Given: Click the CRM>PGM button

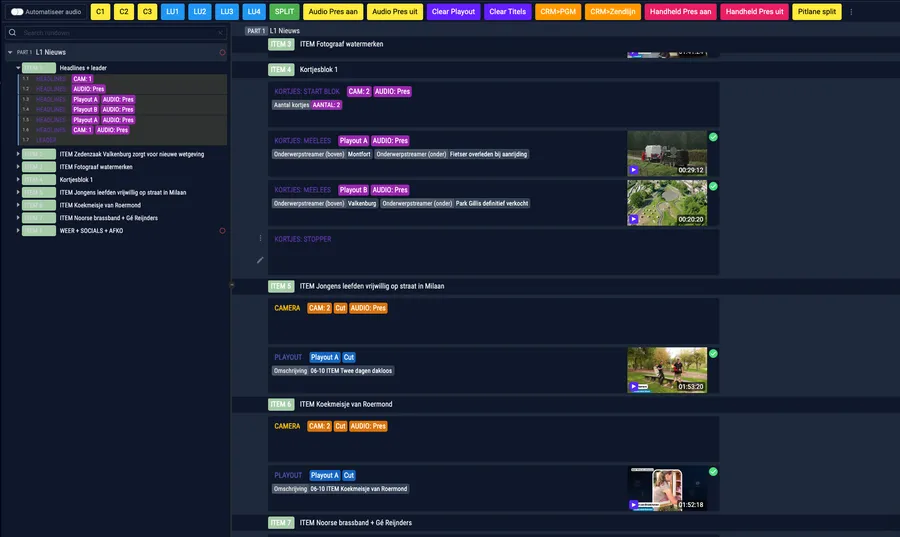Looking at the screenshot, I should pos(558,11).
